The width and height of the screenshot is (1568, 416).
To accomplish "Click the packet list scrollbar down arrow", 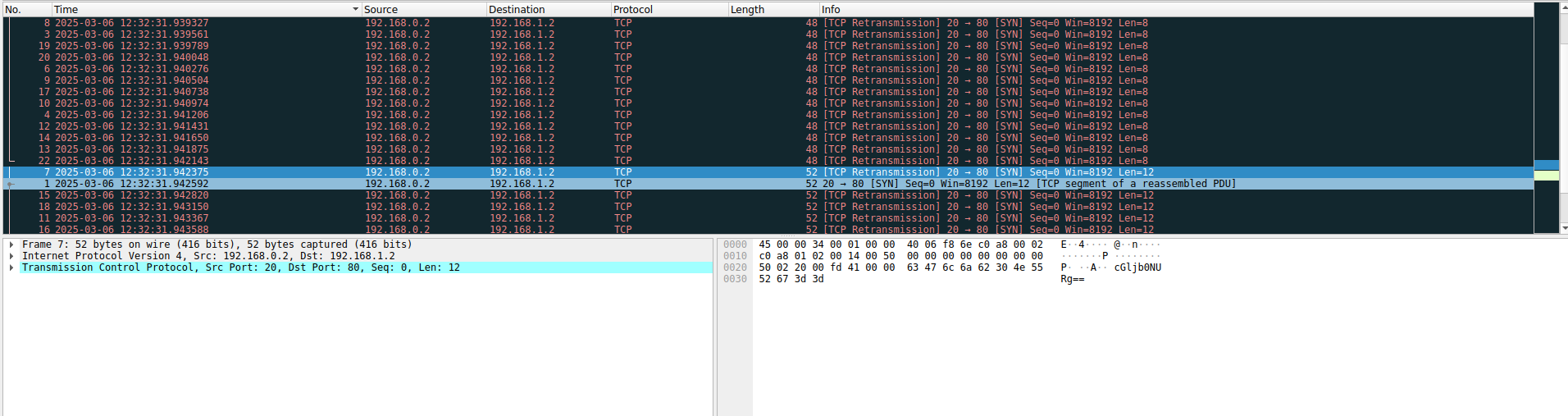I will pyautogui.click(x=1564, y=228).
